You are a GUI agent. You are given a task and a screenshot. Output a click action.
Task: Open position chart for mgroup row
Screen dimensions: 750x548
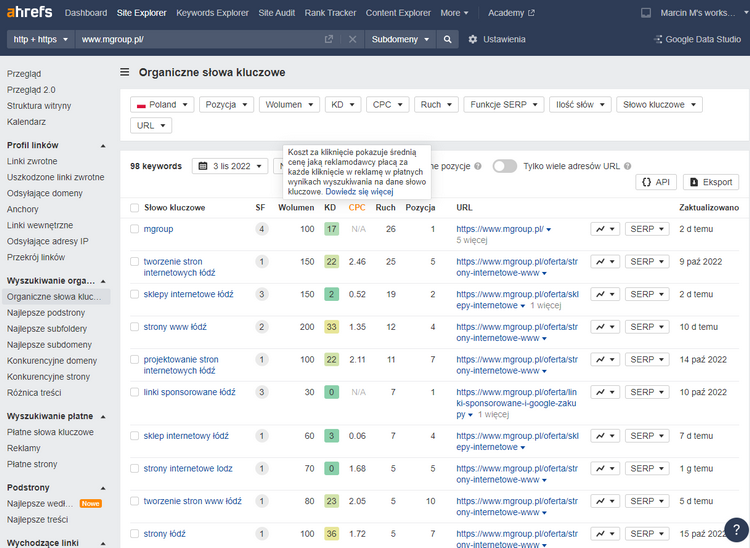click(x=604, y=229)
